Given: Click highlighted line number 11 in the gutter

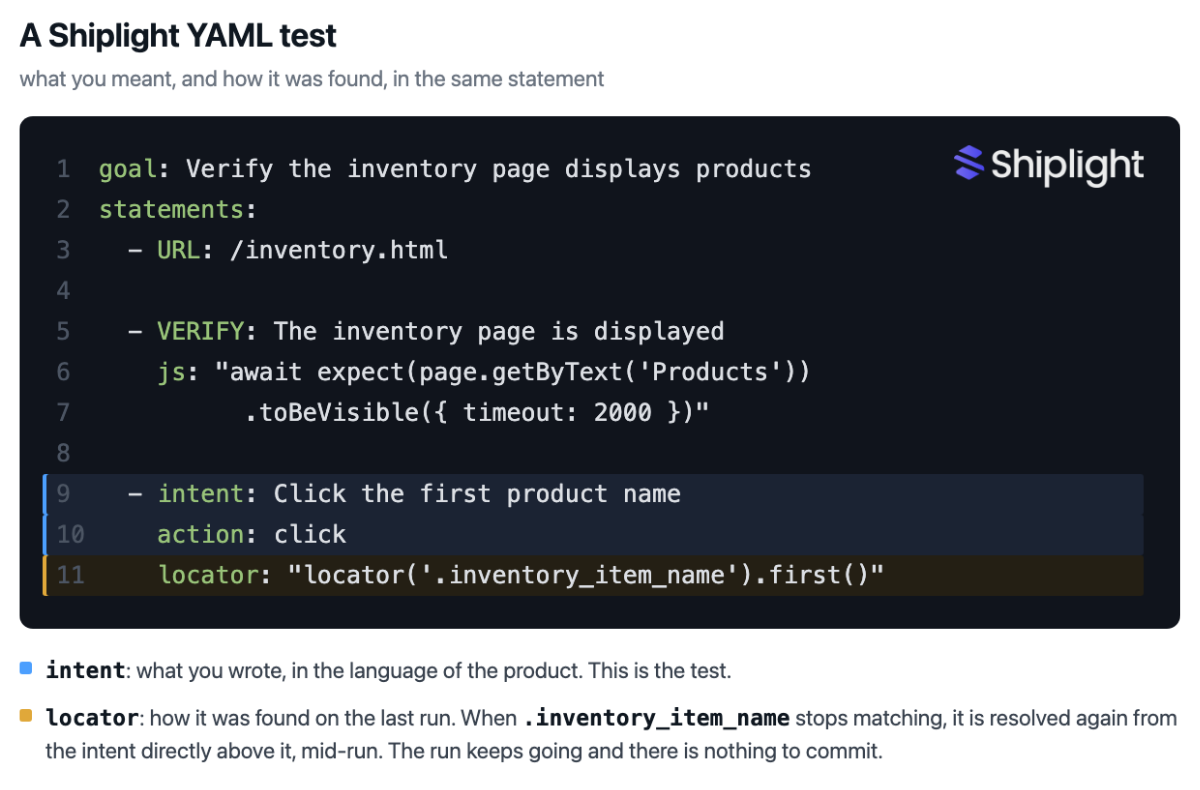Looking at the screenshot, I should (x=70, y=575).
